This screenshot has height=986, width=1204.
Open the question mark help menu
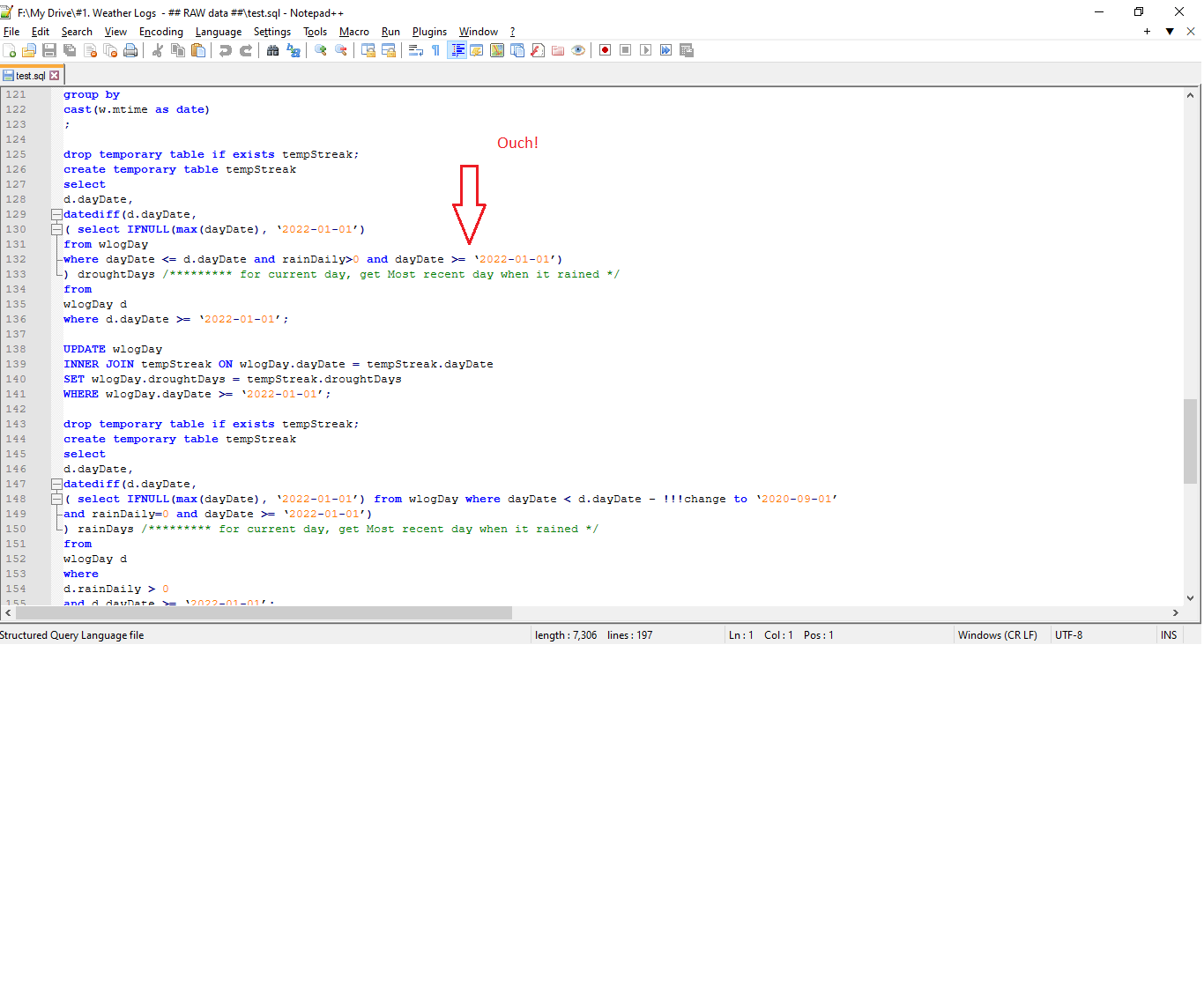coord(512,32)
